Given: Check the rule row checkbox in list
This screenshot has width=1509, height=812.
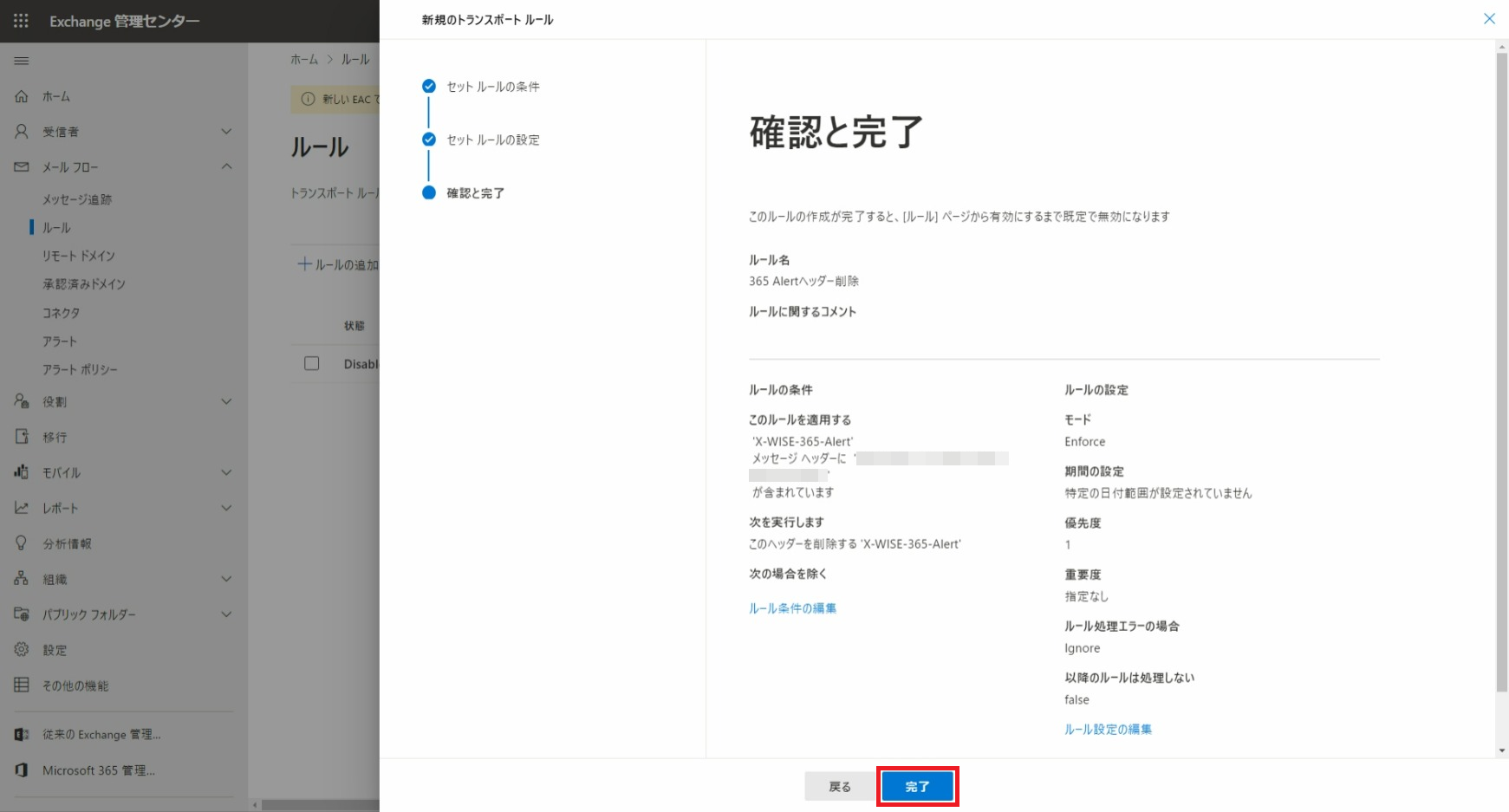Looking at the screenshot, I should point(312,364).
